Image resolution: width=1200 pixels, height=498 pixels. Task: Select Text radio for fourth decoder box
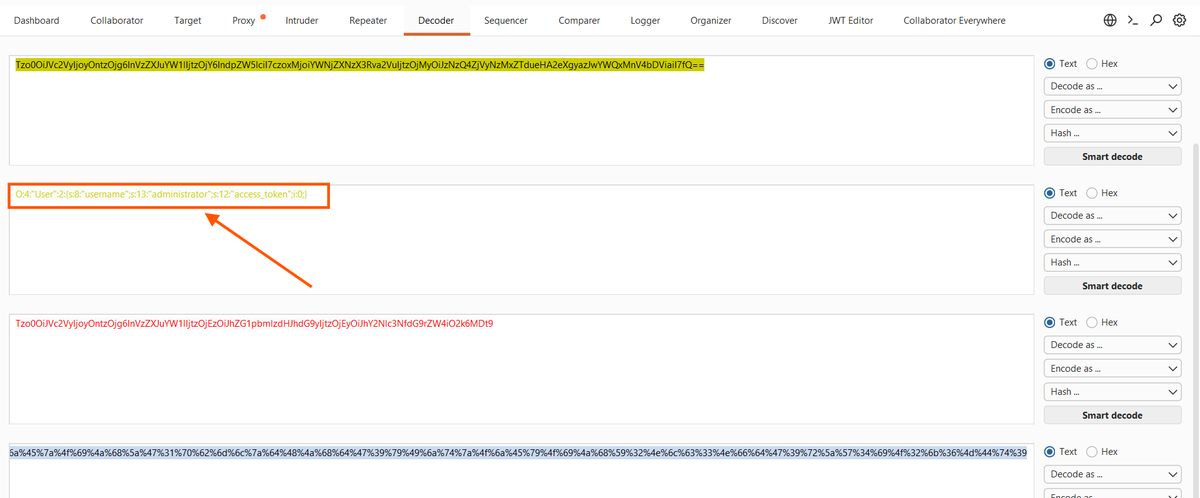(1050, 452)
